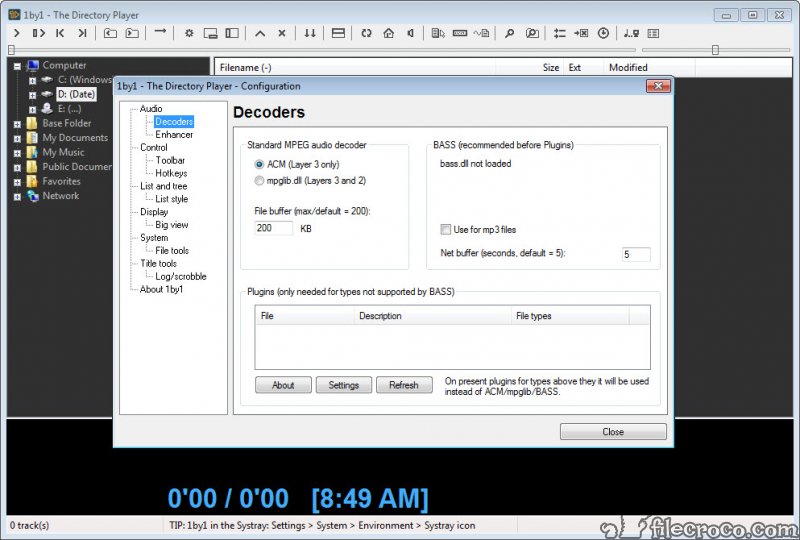The width and height of the screenshot is (800, 540).
Task: Expand the D: (Date) drive node
Action: coord(33,95)
